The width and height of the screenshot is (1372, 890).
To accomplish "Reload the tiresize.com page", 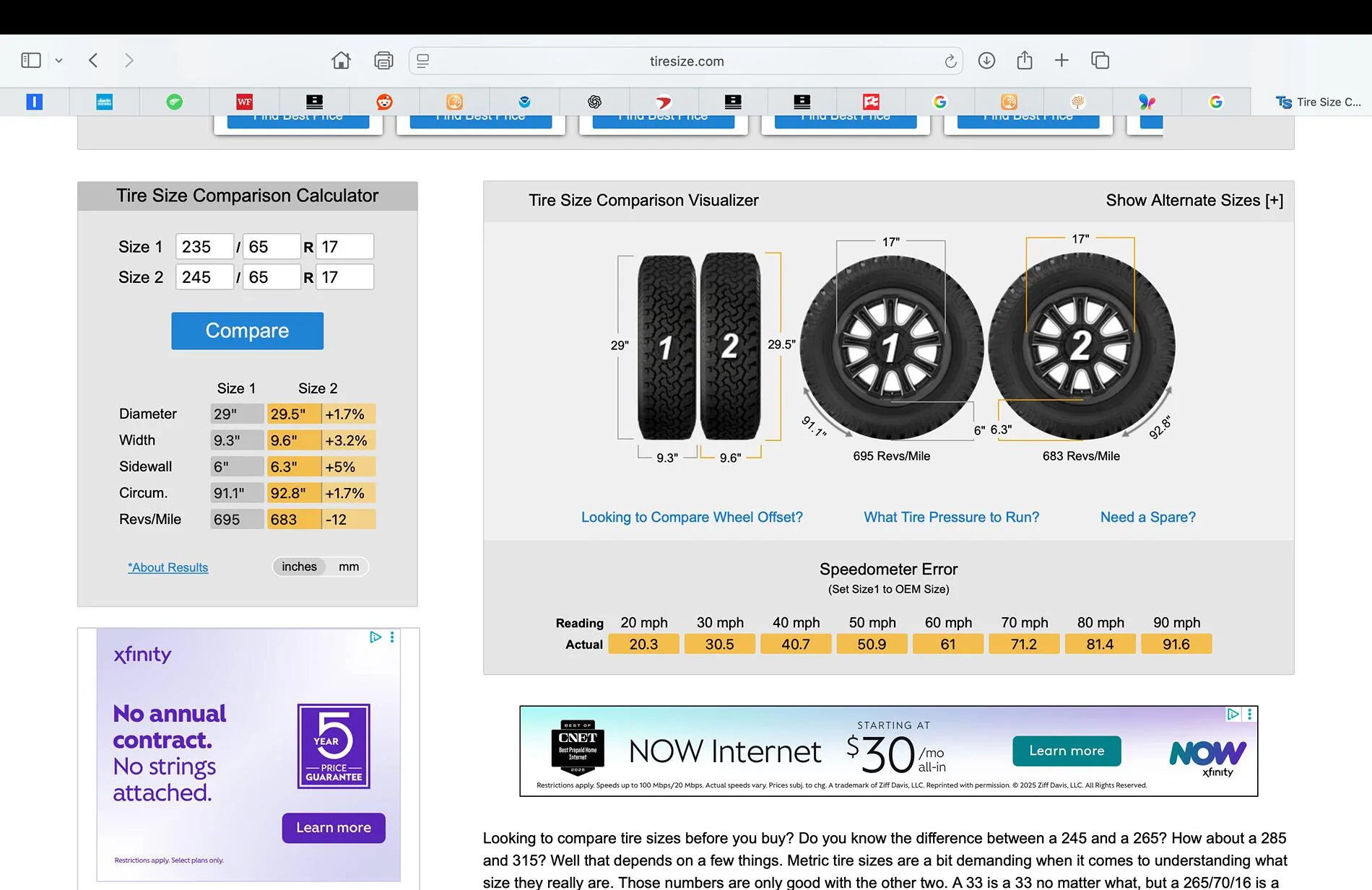I will [950, 61].
